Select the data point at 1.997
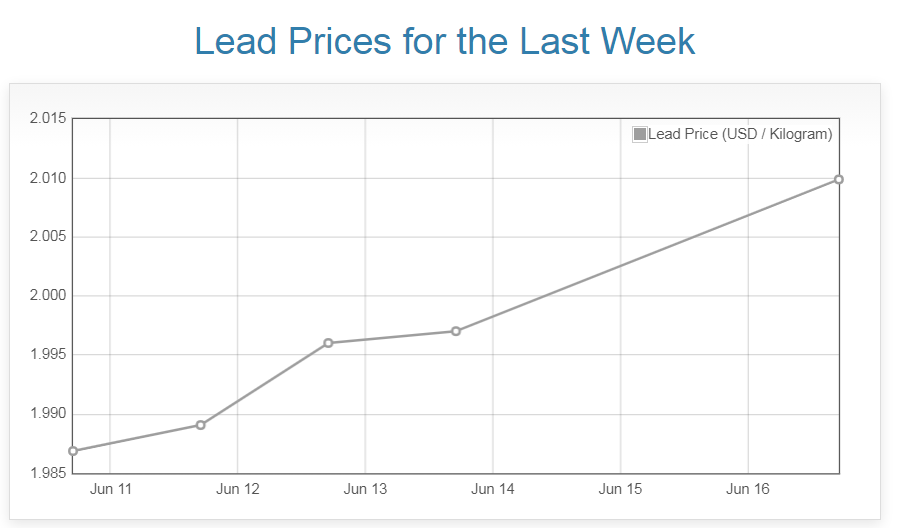This screenshot has height=528, width=899. click(x=456, y=331)
